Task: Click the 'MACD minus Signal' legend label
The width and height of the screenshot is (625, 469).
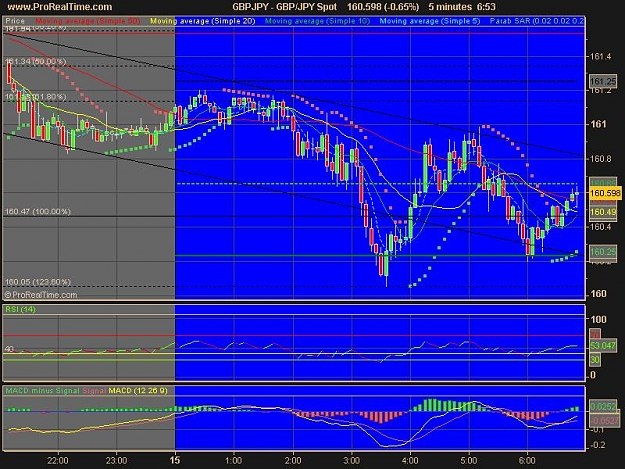Action: pyautogui.click(x=42, y=391)
